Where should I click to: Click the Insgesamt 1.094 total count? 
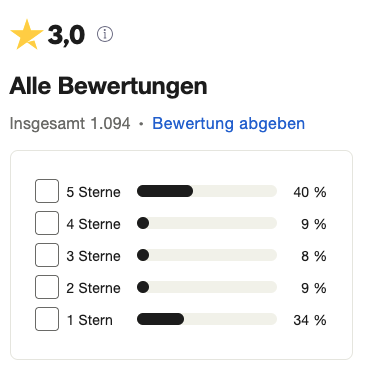70,124
